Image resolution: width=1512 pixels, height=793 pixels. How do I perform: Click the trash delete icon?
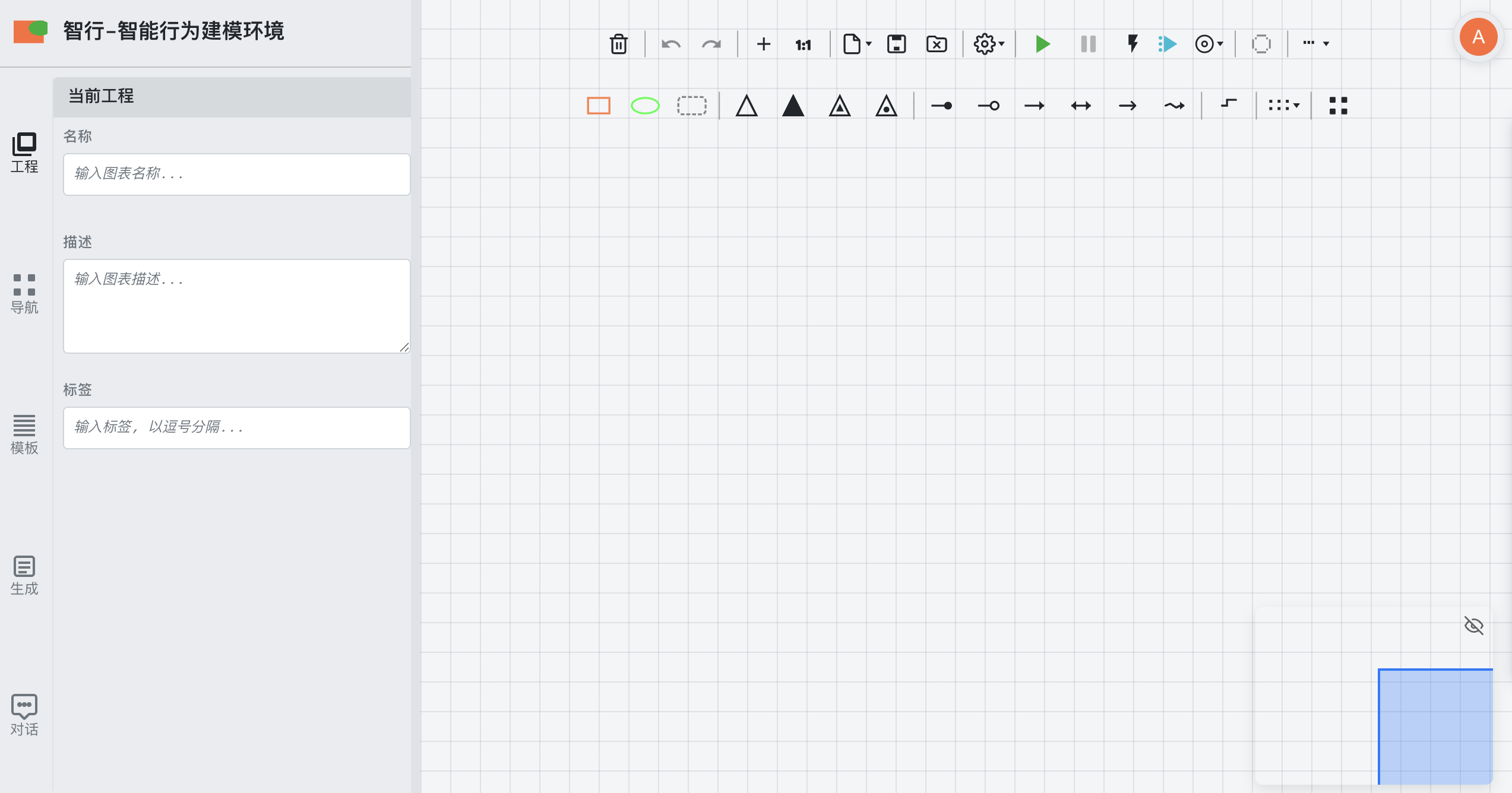[x=618, y=44]
